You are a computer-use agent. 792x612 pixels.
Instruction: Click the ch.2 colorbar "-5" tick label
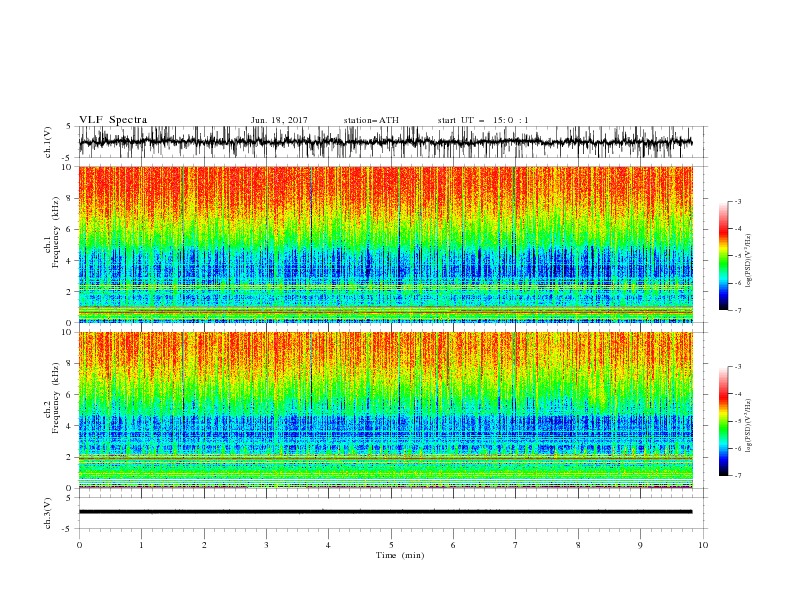pos(738,421)
